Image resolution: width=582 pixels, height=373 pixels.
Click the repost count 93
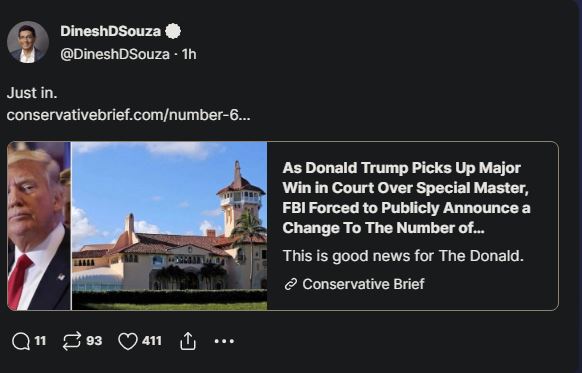coord(94,341)
